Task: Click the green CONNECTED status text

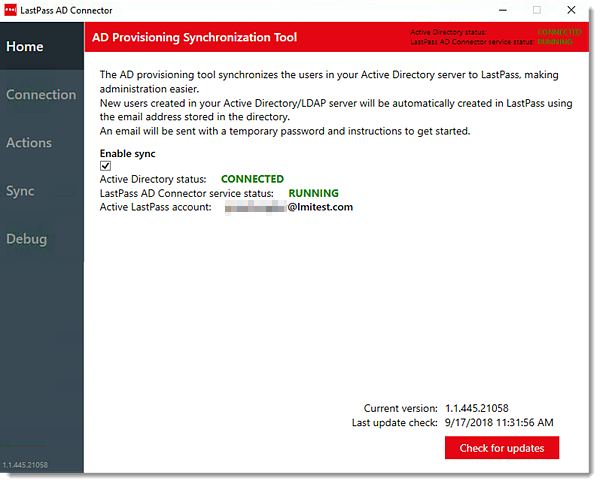Action: [252, 180]
